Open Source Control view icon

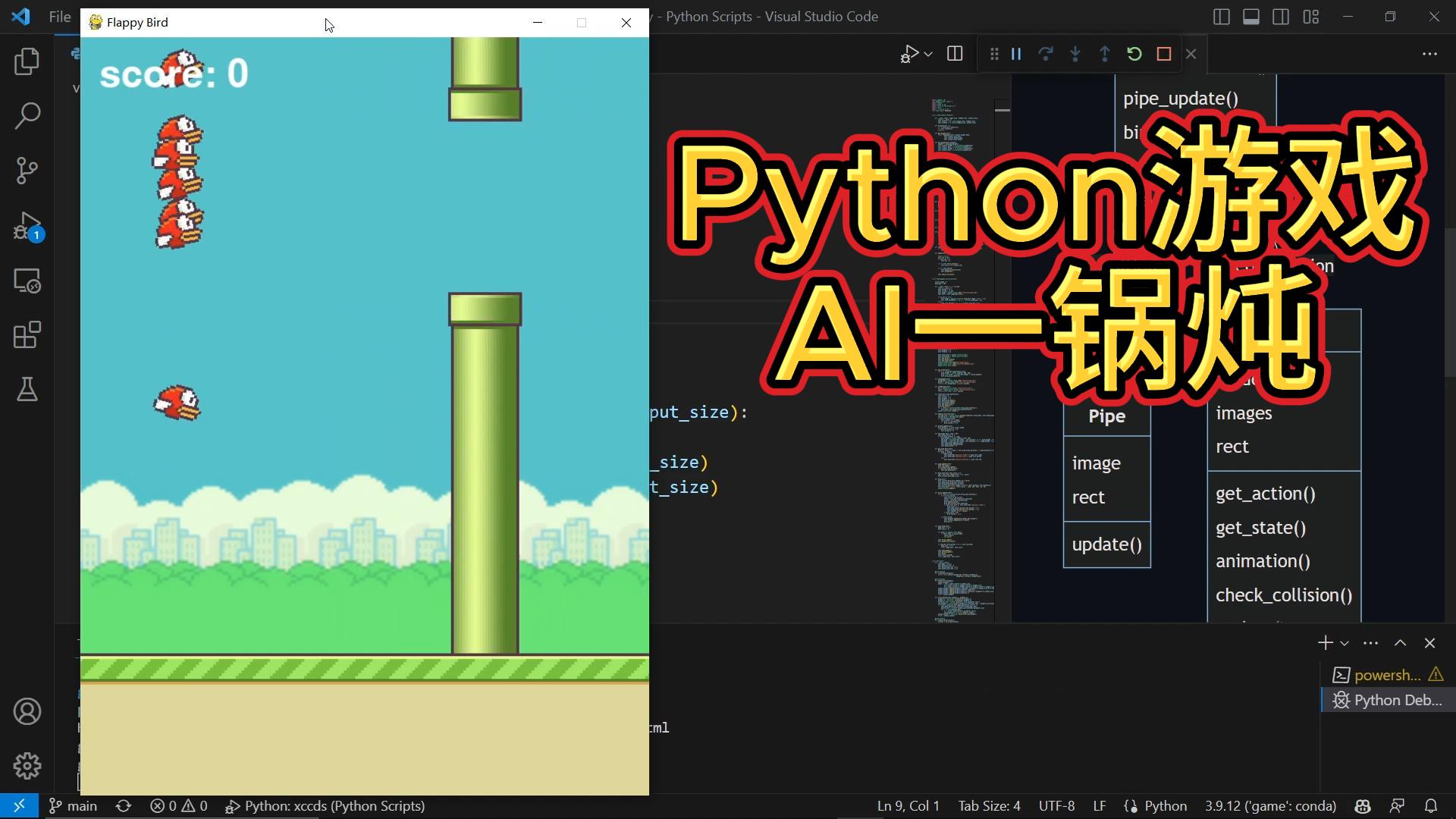pos(27,171)
